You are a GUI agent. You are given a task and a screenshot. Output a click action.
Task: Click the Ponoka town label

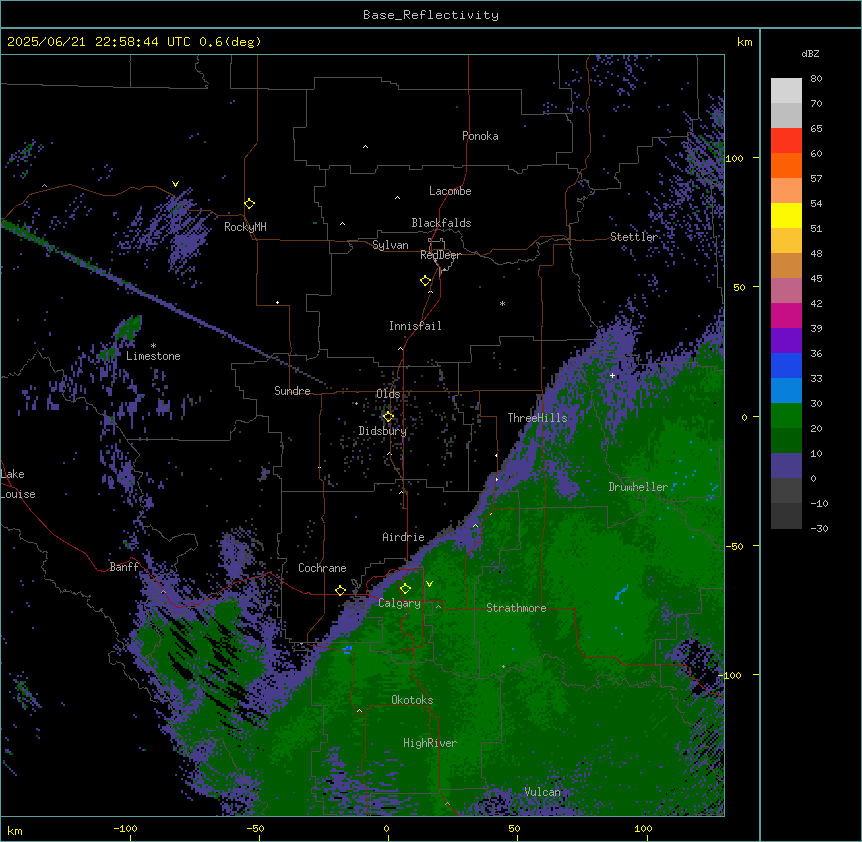point(480,136)
